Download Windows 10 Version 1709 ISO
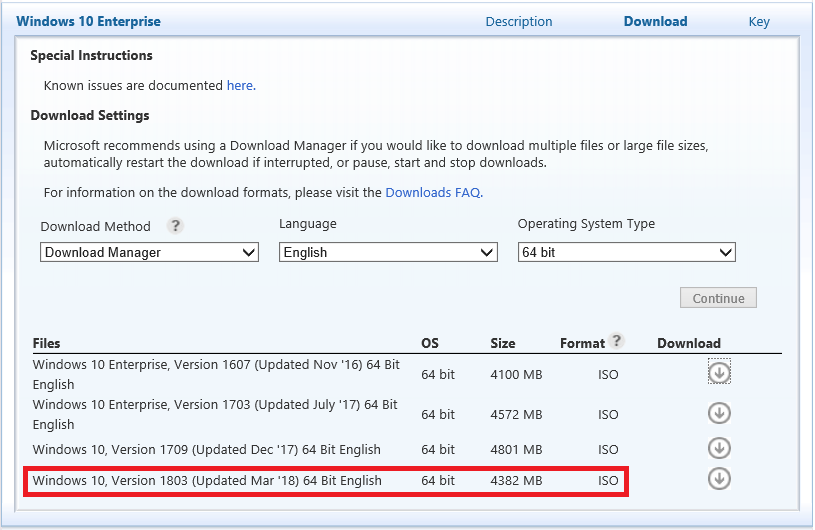The image size is (815, 530). pos(719,448)
